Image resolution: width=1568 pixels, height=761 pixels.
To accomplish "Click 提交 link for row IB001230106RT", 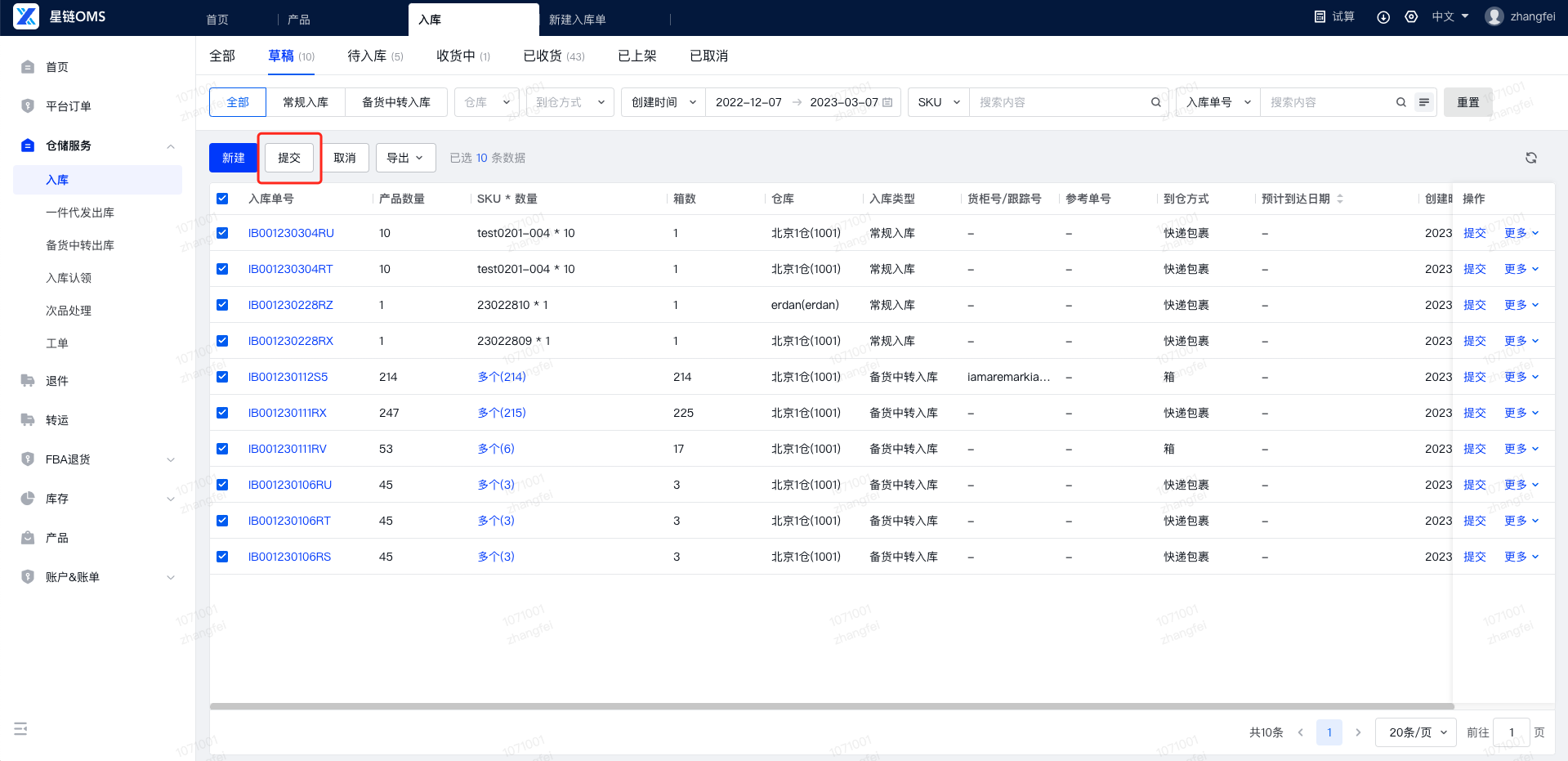I will (1475, 521).
